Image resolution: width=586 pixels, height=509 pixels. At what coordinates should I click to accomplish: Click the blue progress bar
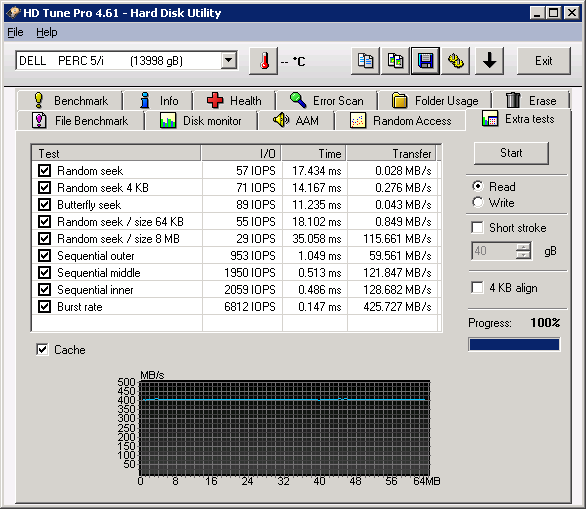514,344
